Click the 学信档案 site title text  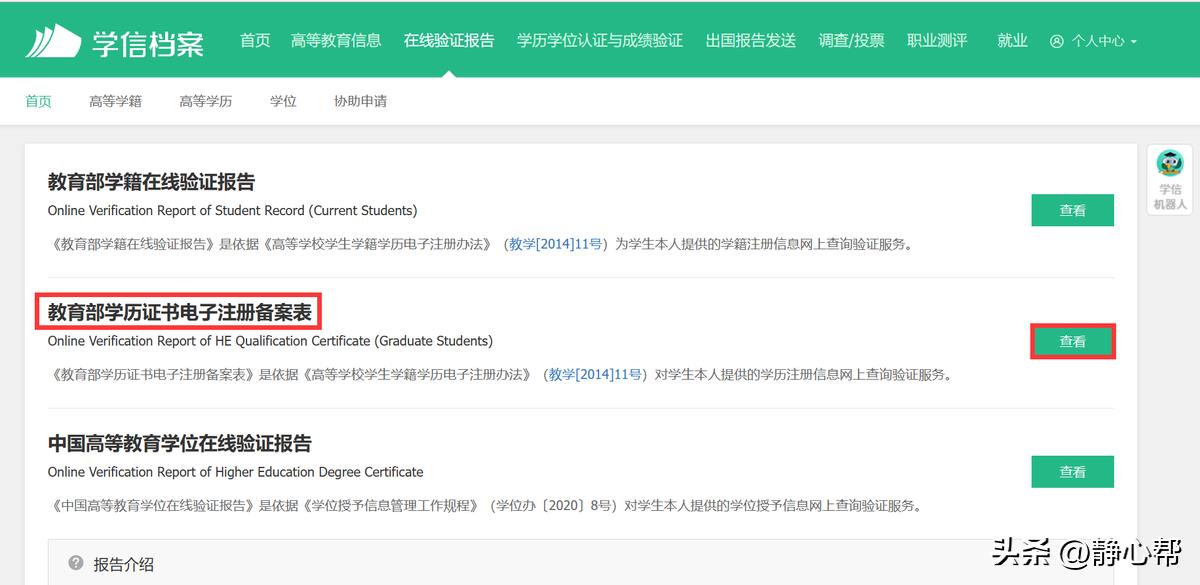(x=148, y=43)
